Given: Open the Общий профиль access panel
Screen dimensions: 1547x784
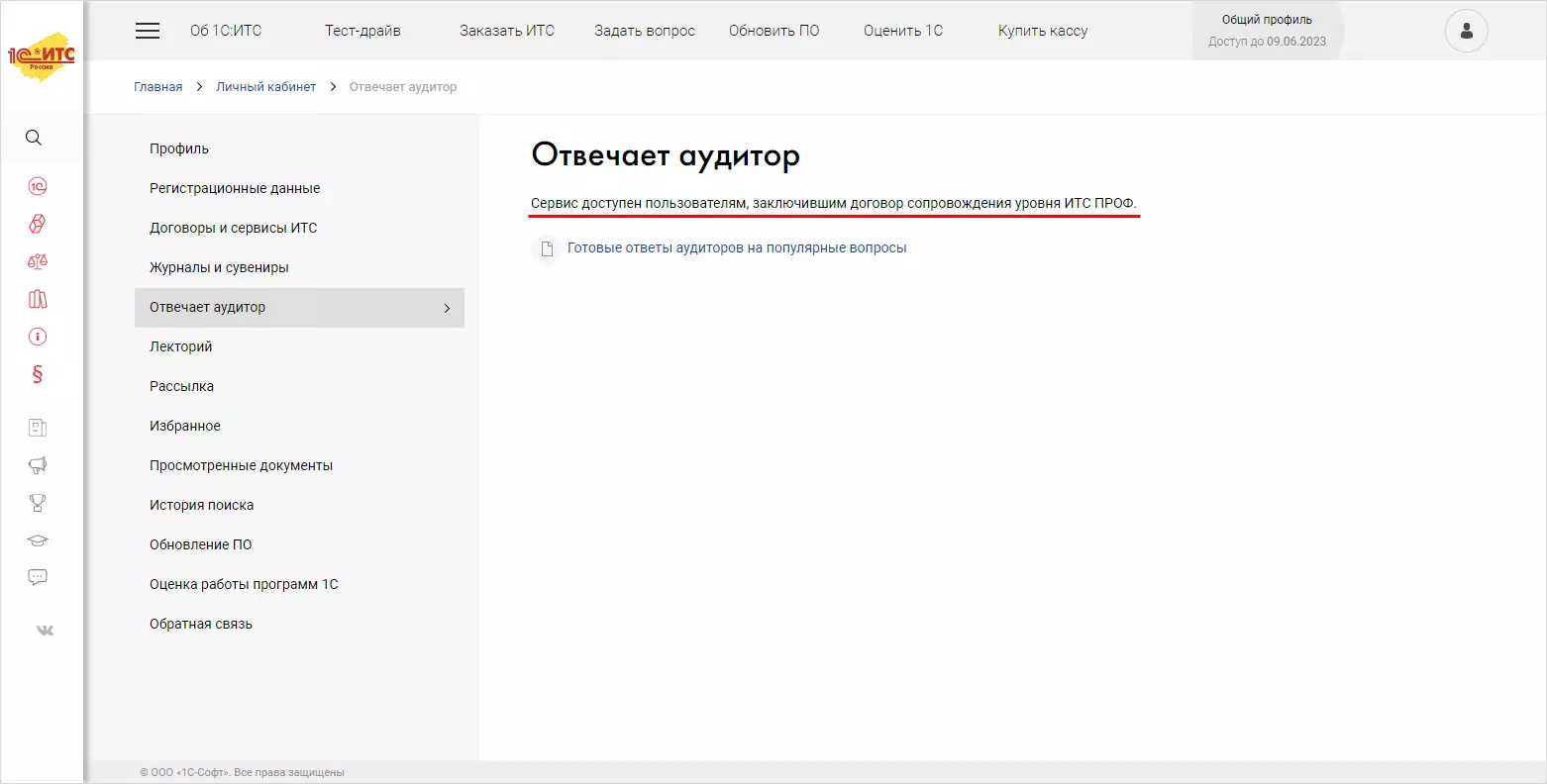Looking at the screenshot, I should pos(1267,31).
